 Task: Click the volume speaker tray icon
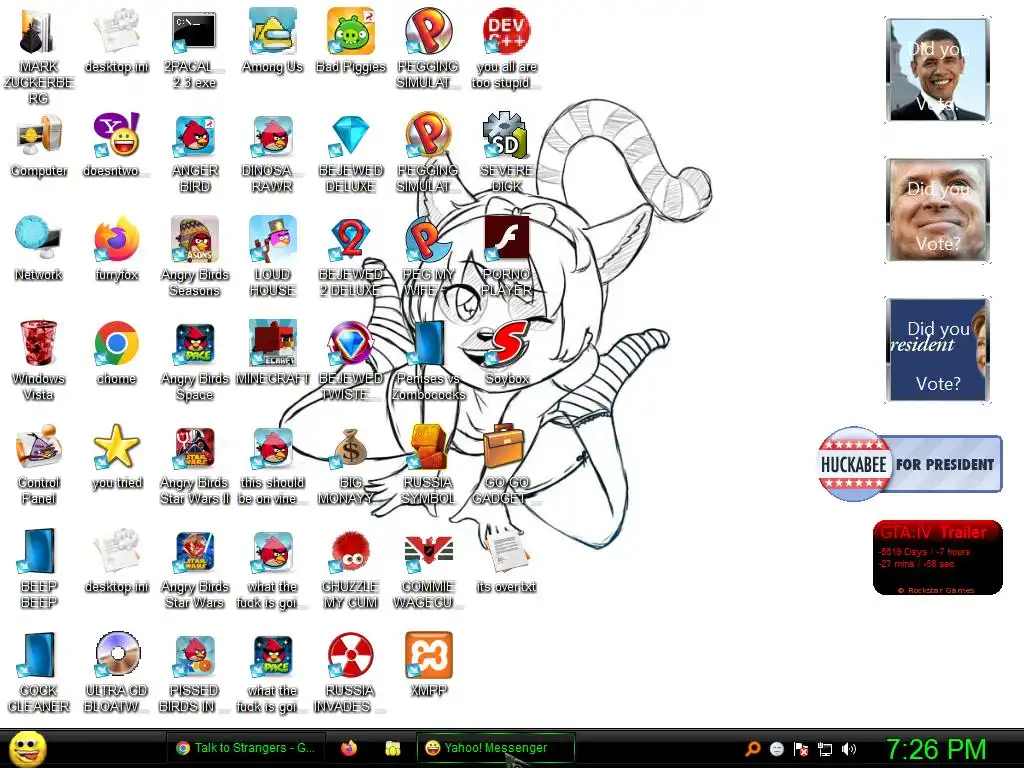pyautogui.click(x=849, y=748)
